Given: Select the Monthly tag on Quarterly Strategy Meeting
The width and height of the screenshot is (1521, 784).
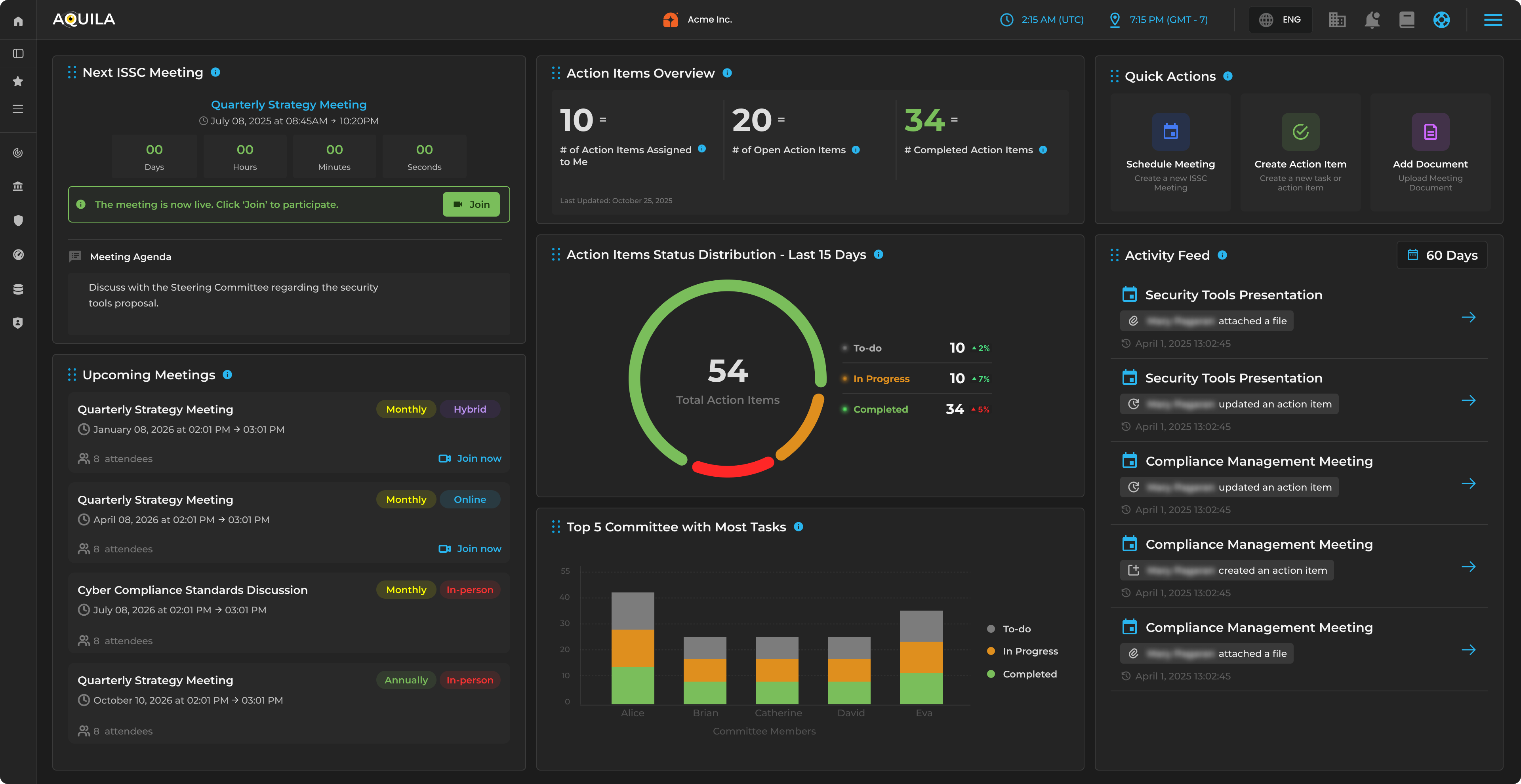Looking at the screenshot, I should tap(406, 409).
